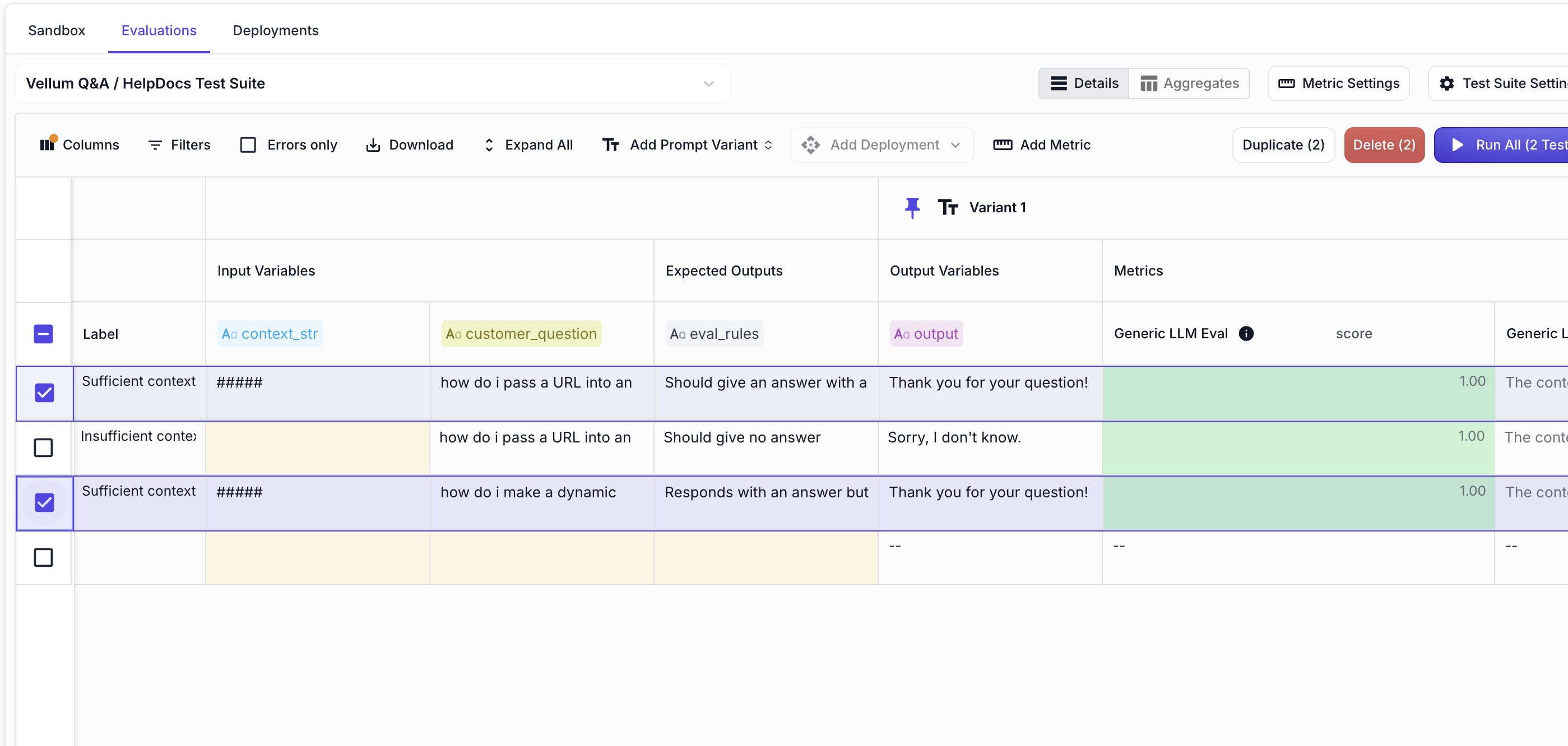The height and width of the screenshot is (746, 1568).
Task: Check the Insufficient context row checkbox
Action: [43, 448]
